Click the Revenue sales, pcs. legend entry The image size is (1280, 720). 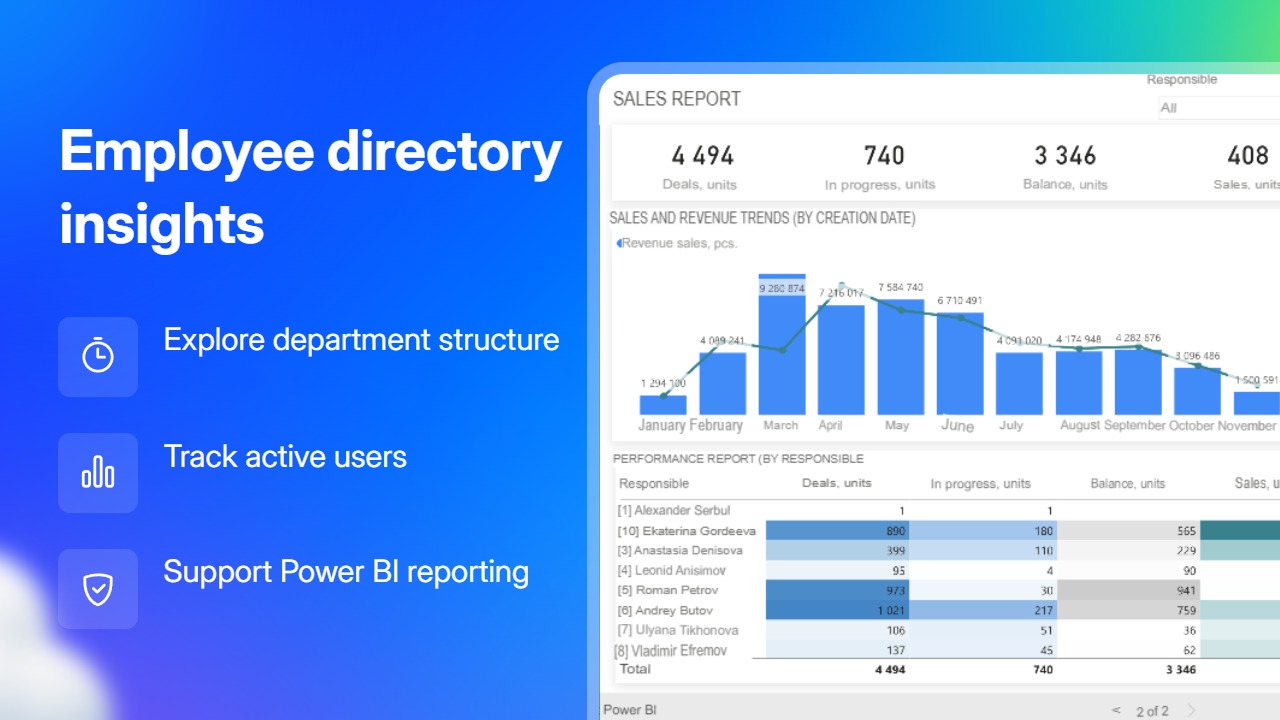[677, 243]
